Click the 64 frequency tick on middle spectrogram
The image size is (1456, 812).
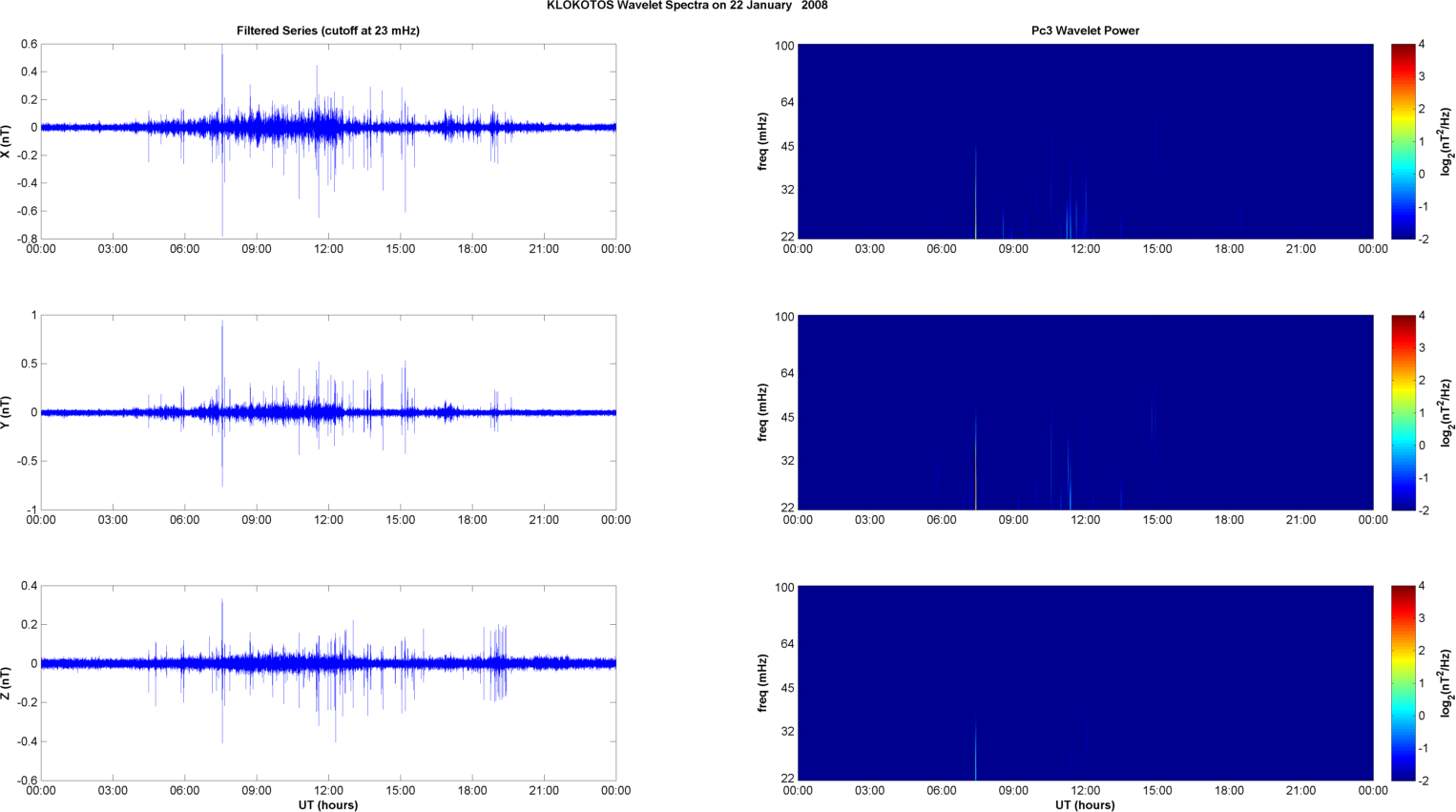[x=788, y=373]
